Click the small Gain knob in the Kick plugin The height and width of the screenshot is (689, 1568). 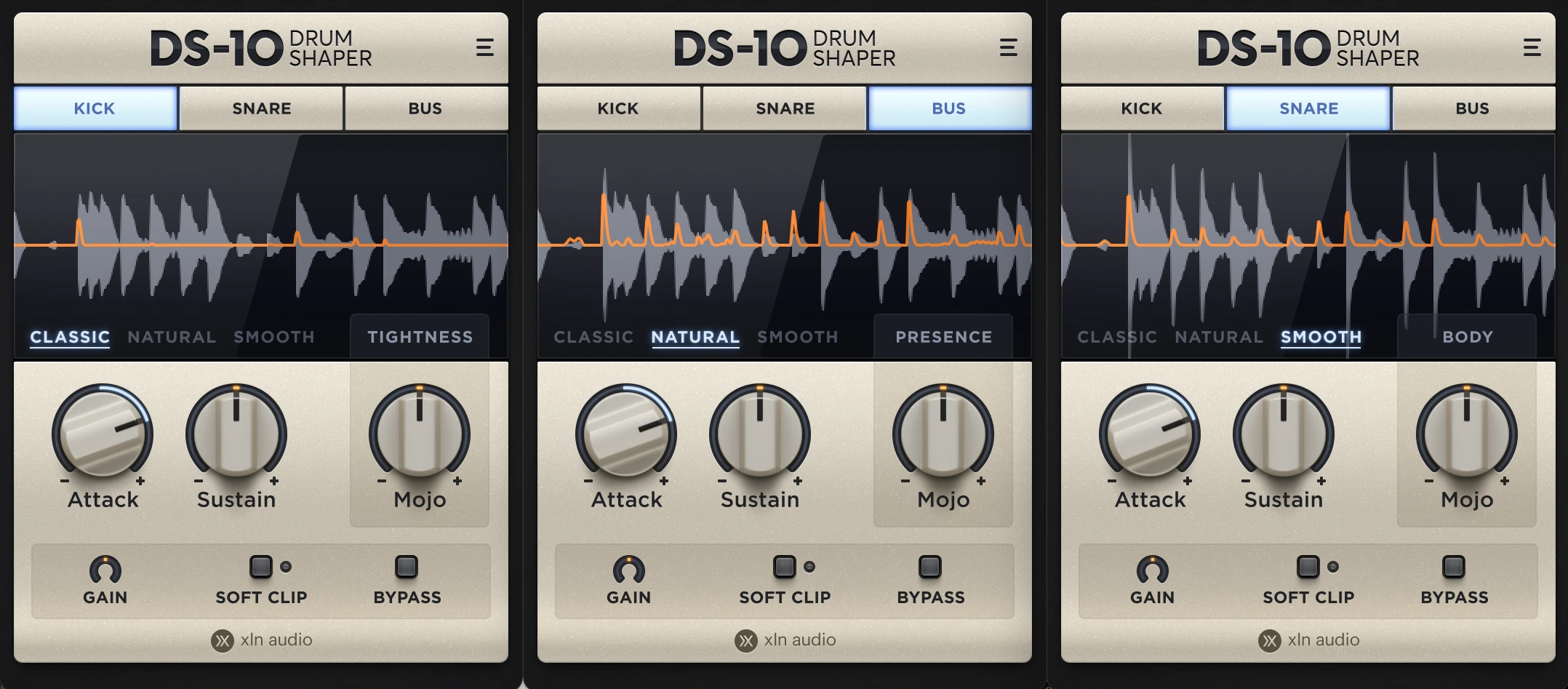(105, 570)
